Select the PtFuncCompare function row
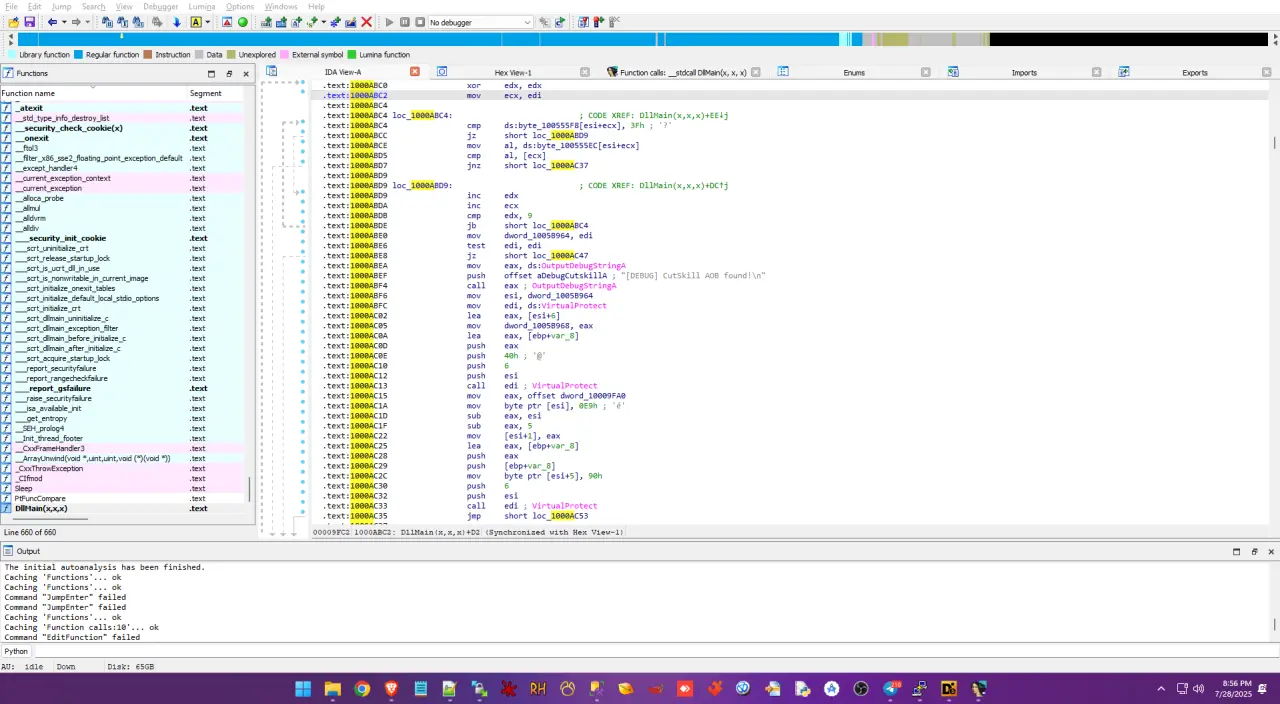Screen dimensions: 1280x704 pyautogui.click(x=122, y=498)
